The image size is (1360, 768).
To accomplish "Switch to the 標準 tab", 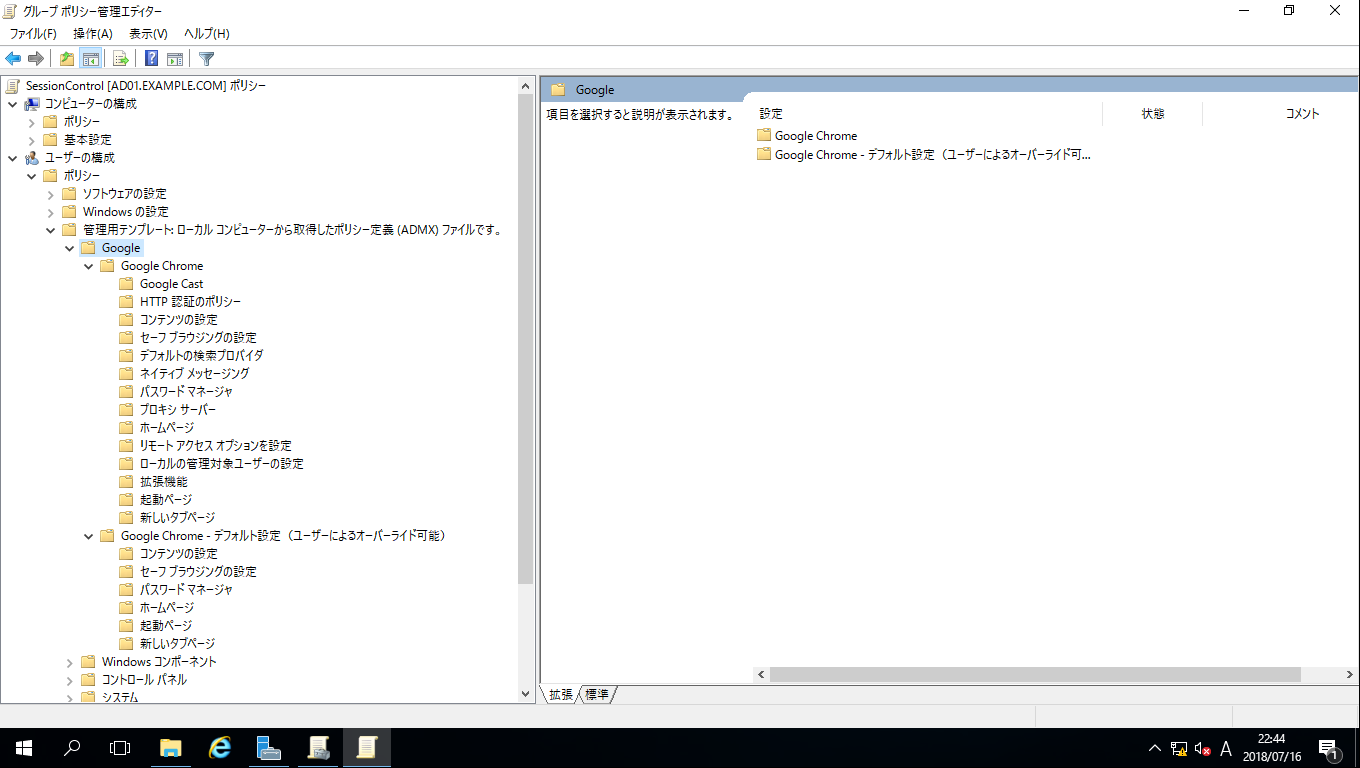I will point(597,694).
